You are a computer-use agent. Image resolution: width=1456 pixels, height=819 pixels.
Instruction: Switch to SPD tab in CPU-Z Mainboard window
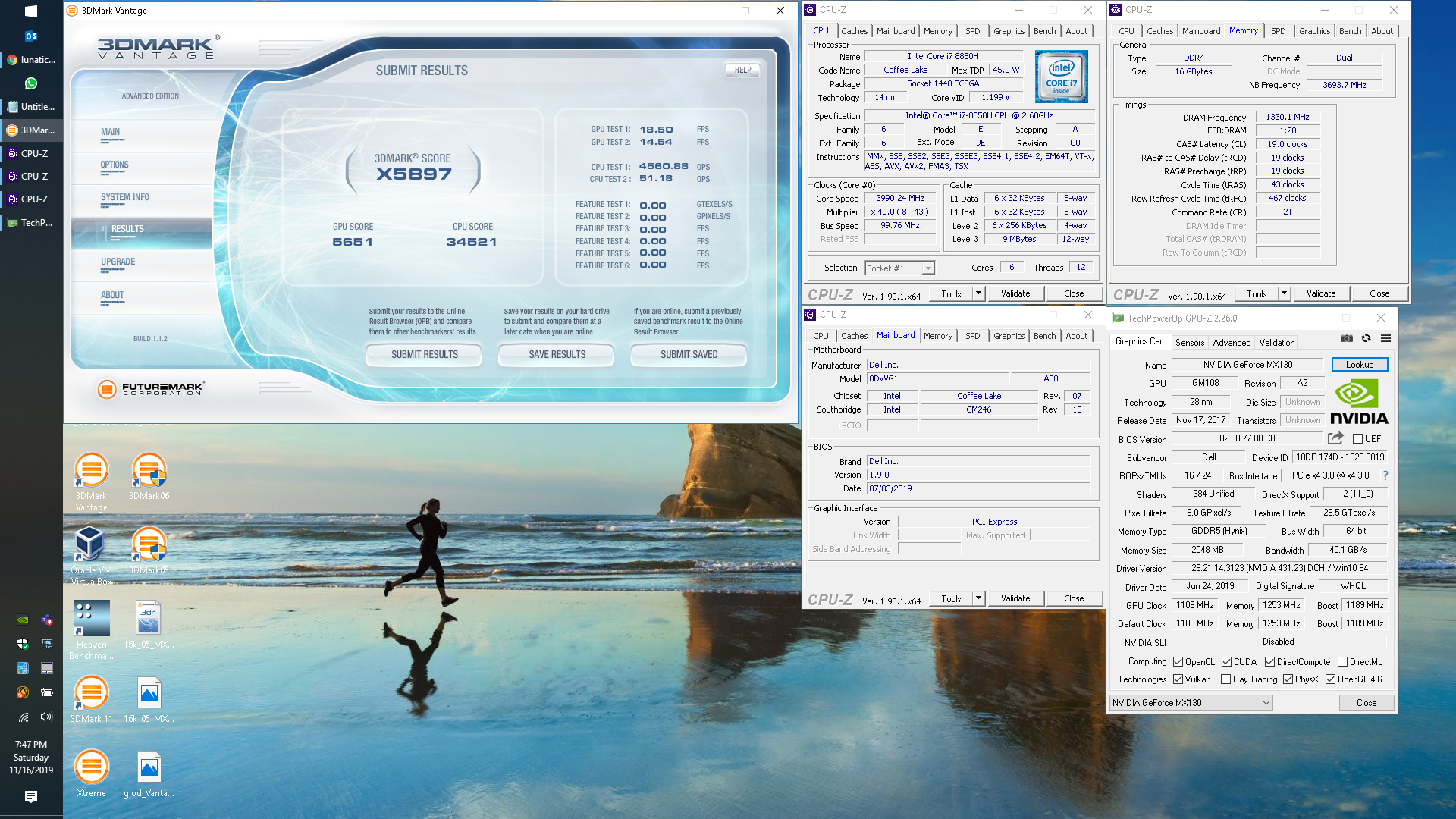[x=972, y=336]
